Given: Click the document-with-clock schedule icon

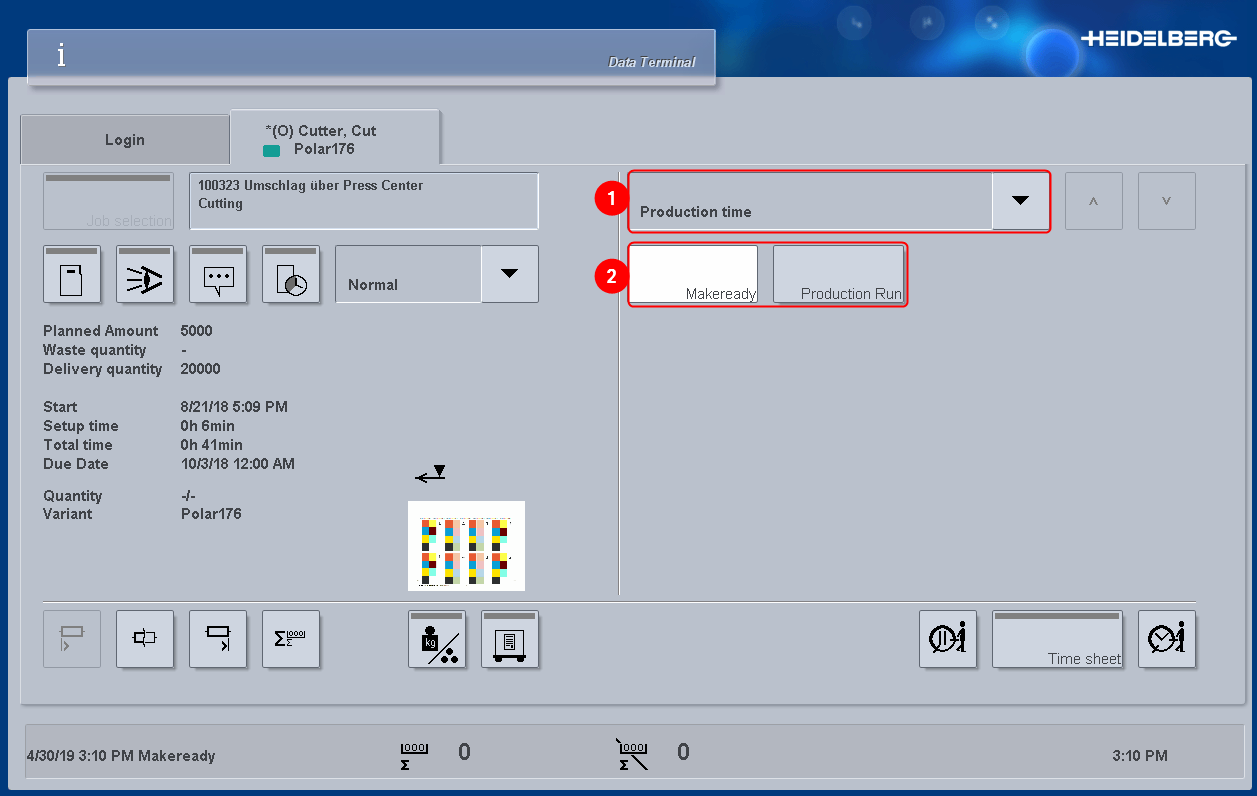Looking at the screenshot, I should pos(291,274).
